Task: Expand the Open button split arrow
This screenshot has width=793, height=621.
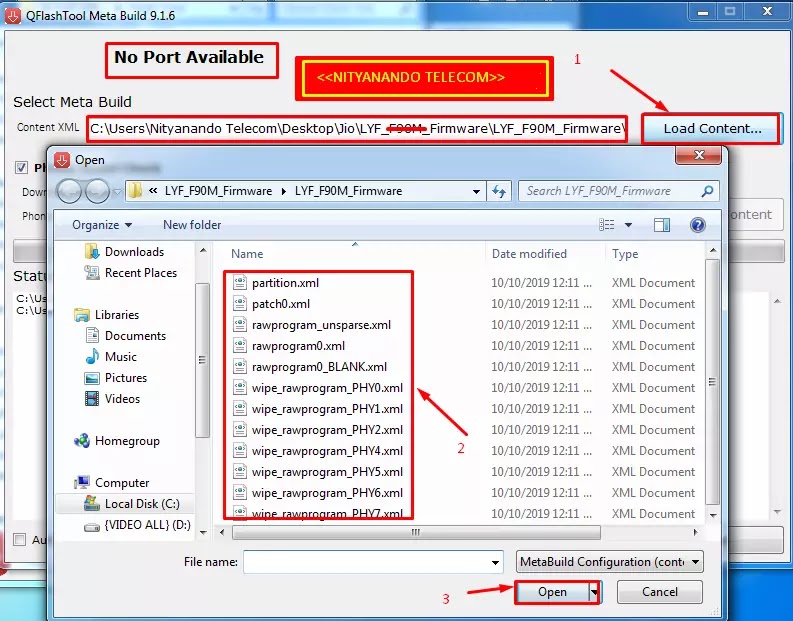Action: [x=595, y=592]
